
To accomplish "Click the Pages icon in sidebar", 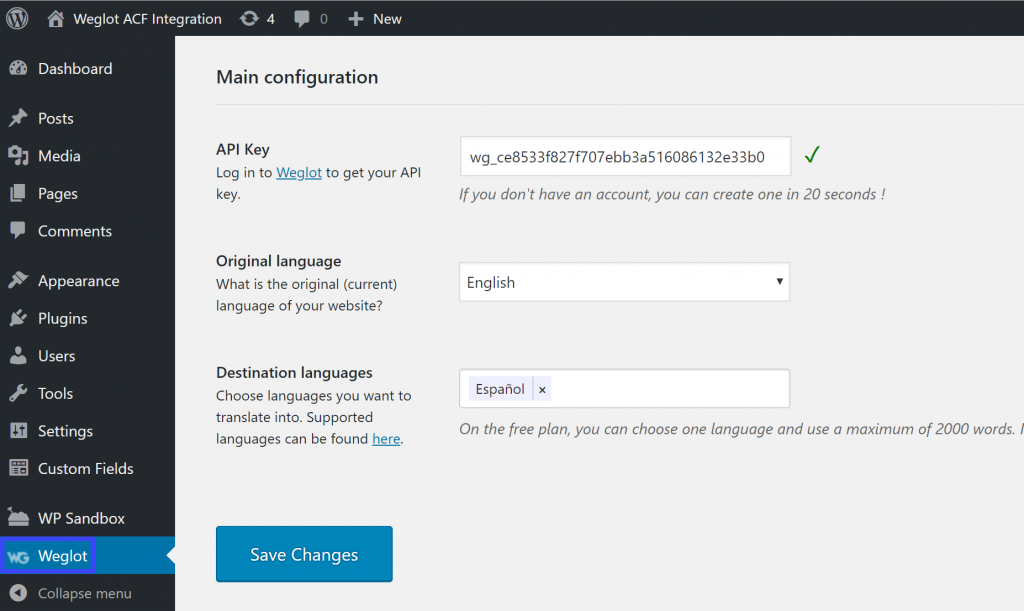I will click(18, 193).
